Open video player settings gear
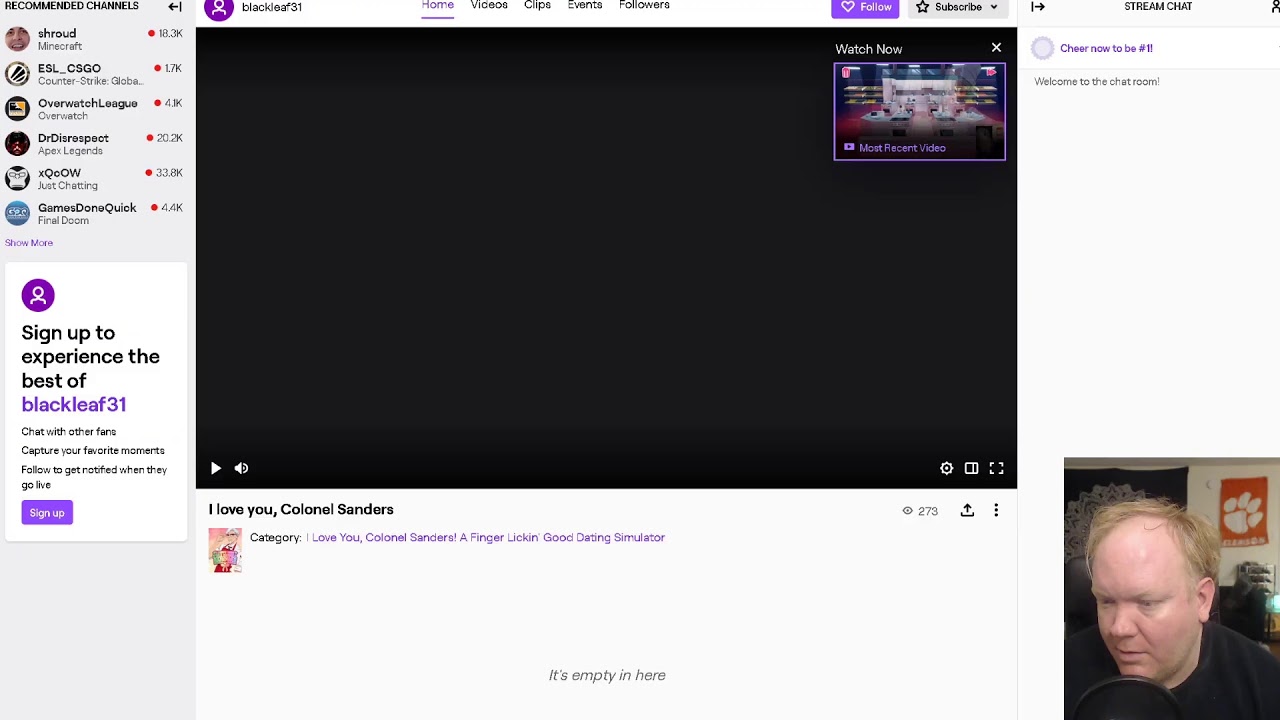The image size is (1280, 720). 946,468
